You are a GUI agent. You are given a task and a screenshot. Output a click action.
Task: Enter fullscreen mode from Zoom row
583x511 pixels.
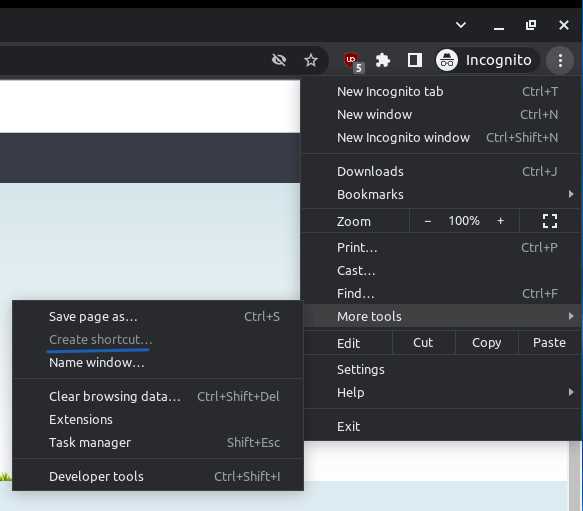[550, 221]
